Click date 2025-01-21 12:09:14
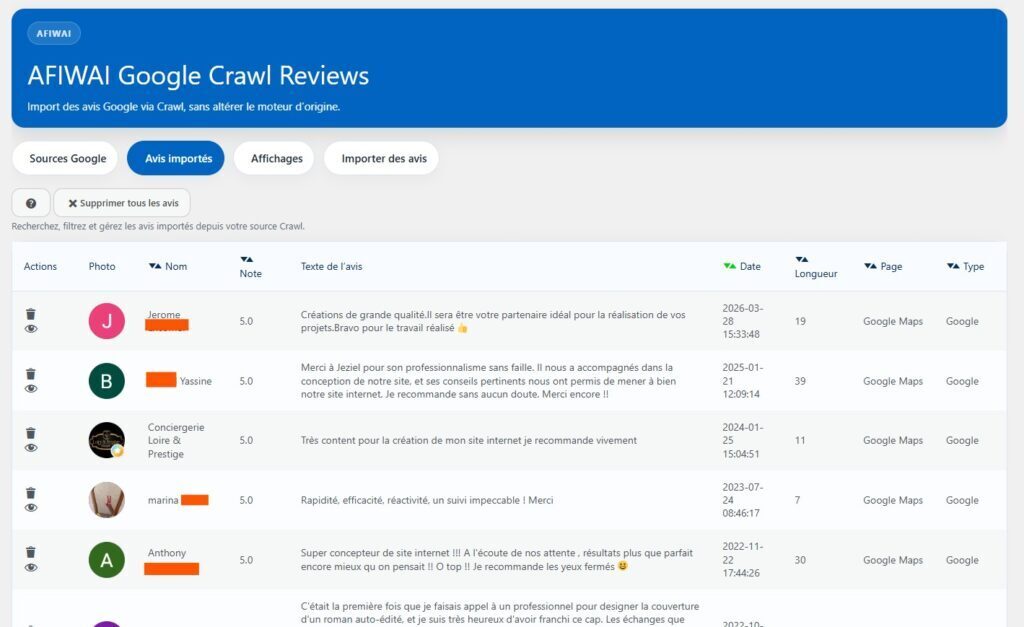This screenshot has height=627, width=1024. pos(743,381)
